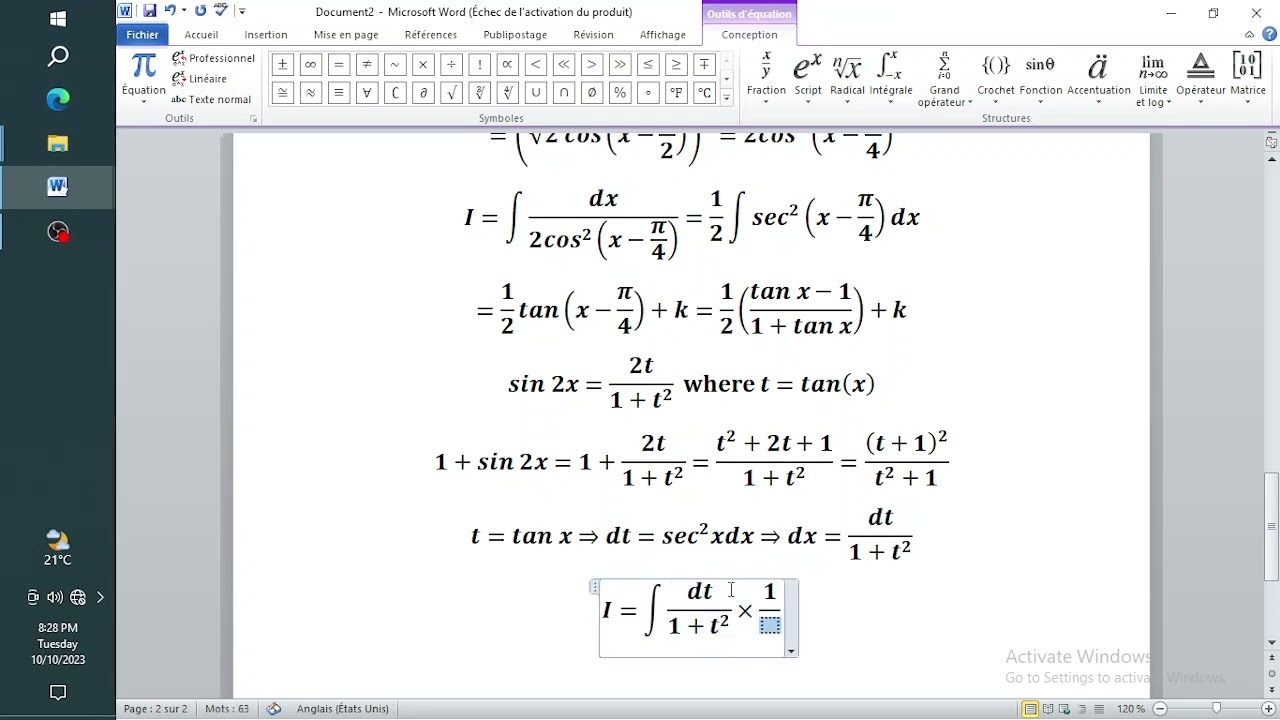
Task: Click the zoom slider handle in the status bar
Action: [x=1217, y=709]
